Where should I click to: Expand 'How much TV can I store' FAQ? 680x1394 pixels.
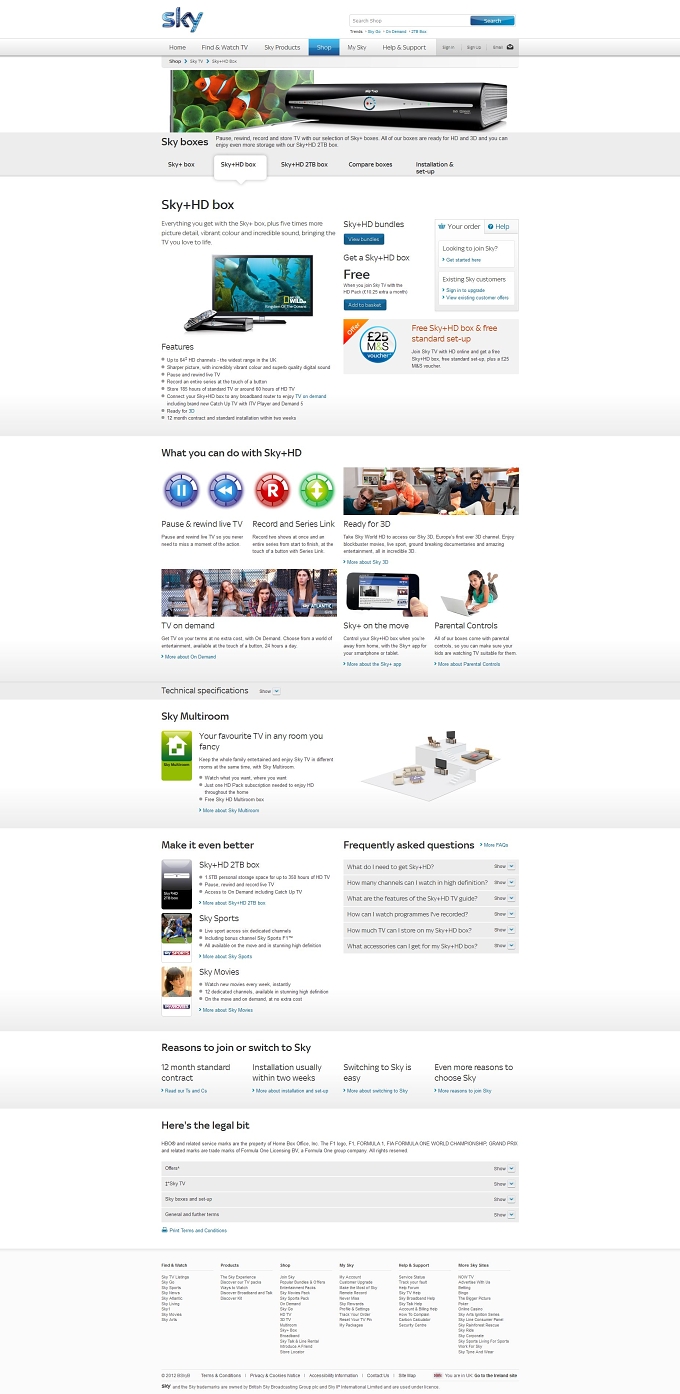click(431, 930)
